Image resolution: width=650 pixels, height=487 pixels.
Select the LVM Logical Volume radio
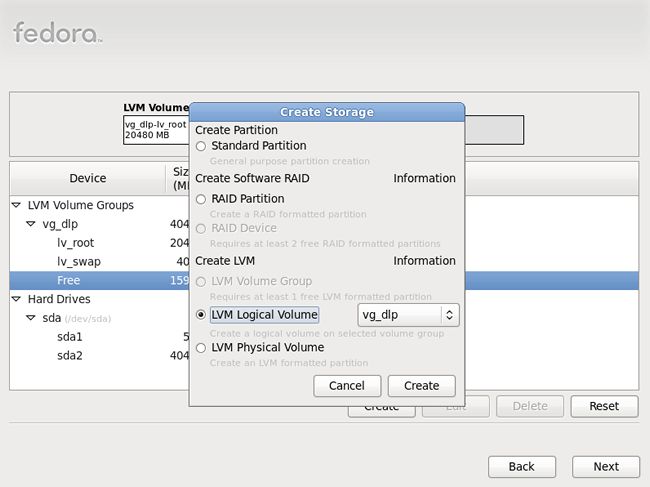coord(201,315)
